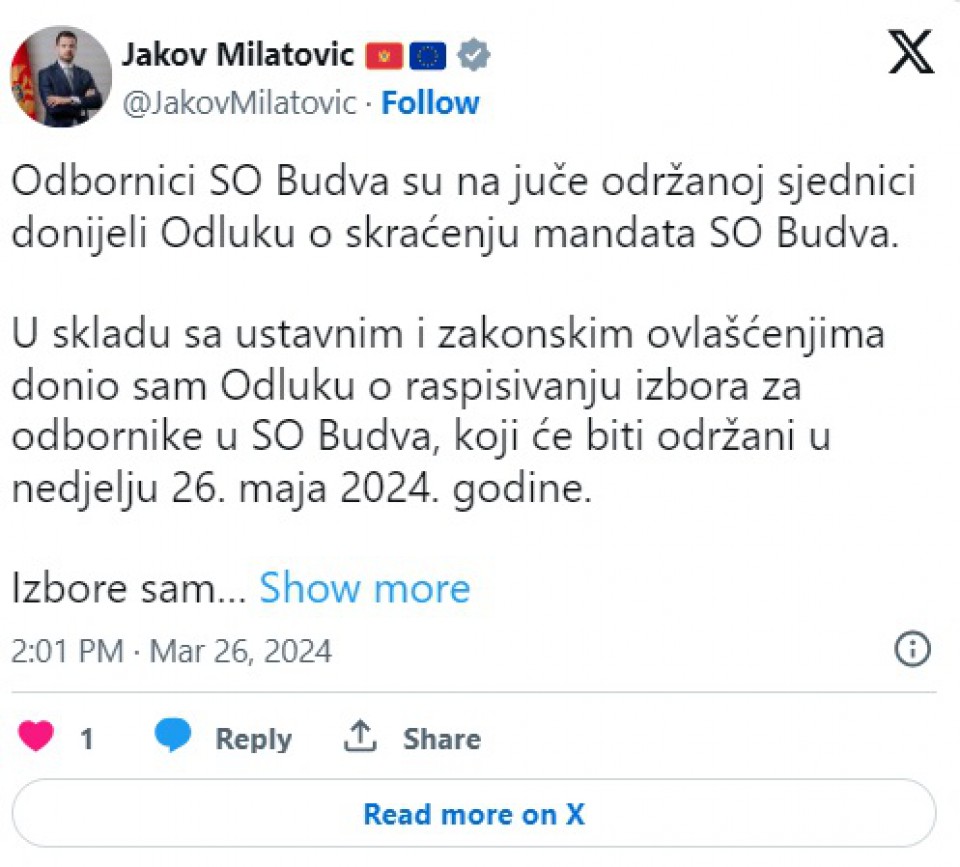Click the Share text label
960x867 pixels.
point(441,739)
